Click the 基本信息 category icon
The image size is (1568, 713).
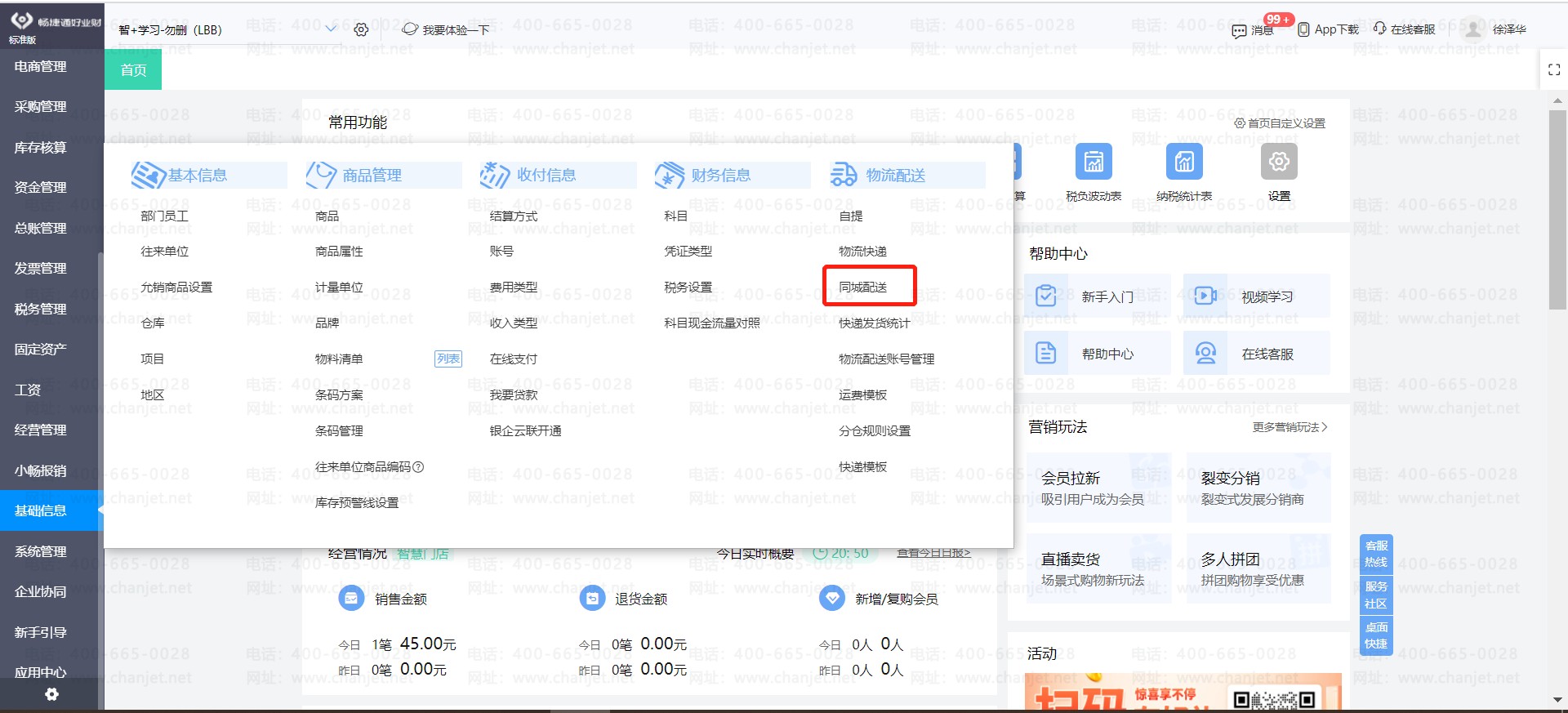pyautogui.click(x=149, y=175)
